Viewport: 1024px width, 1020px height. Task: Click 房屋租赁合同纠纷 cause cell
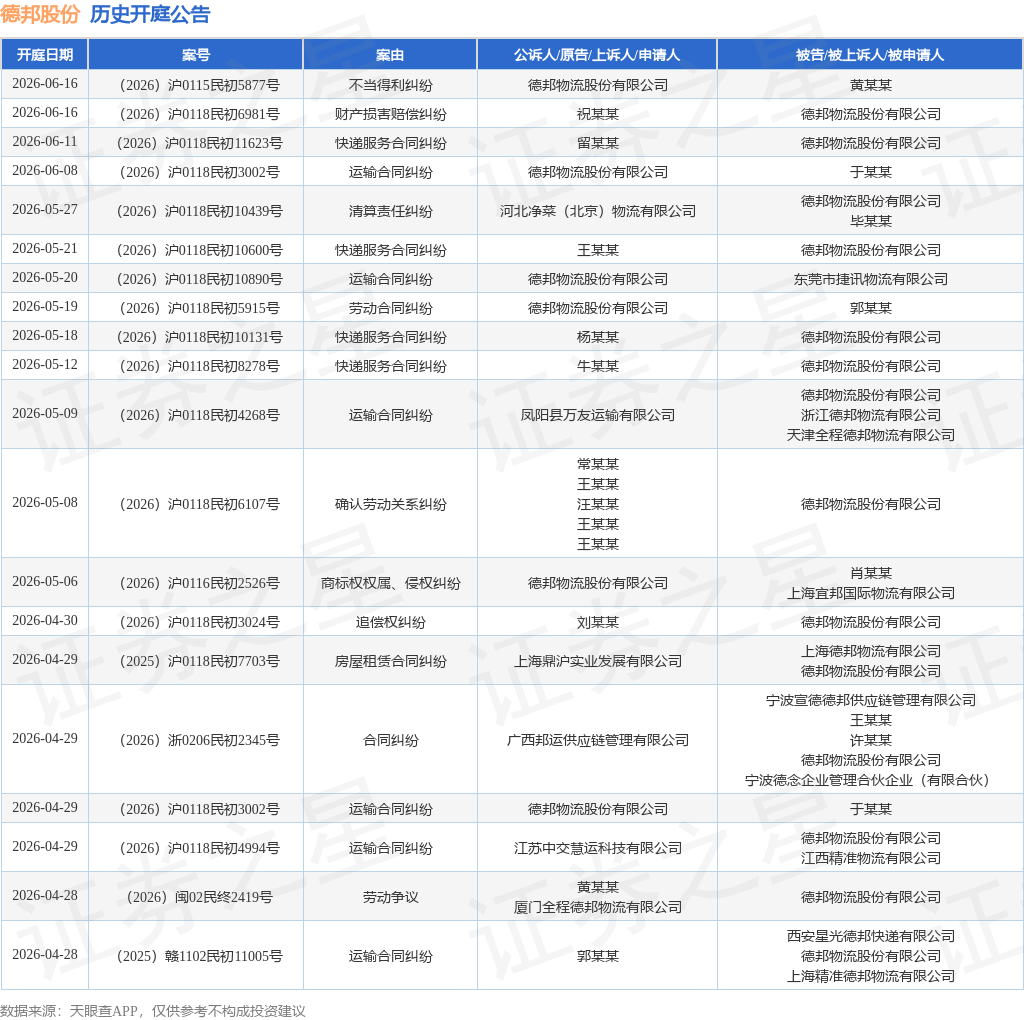(390, 661)
